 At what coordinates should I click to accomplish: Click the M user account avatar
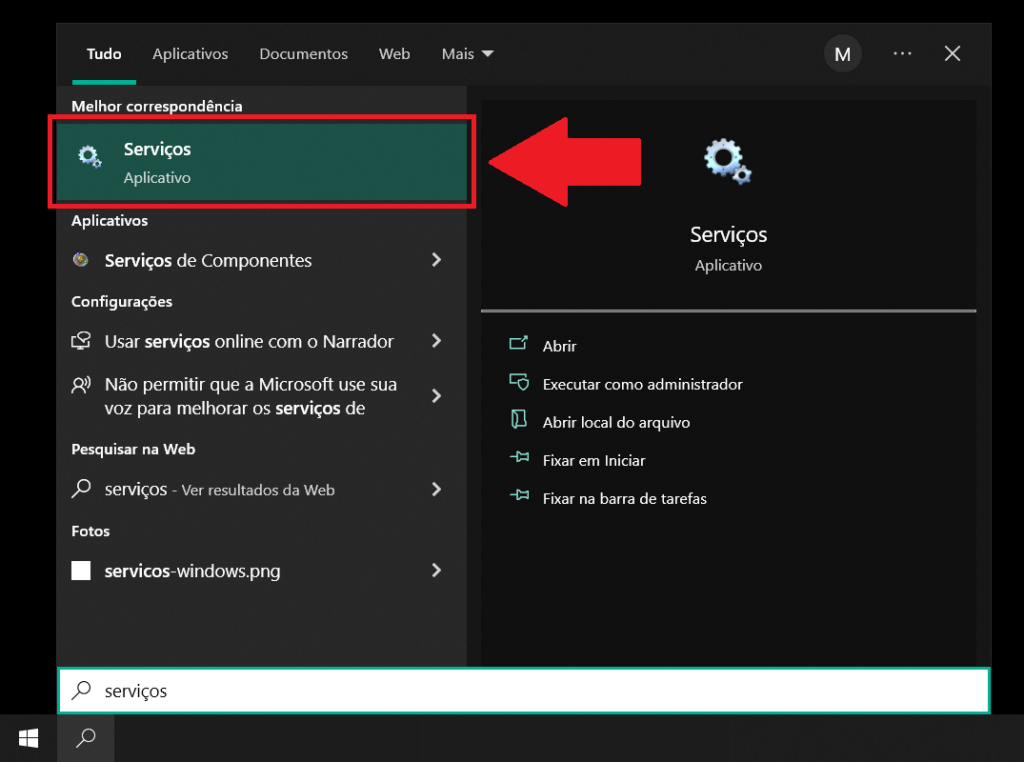[842, 54]
